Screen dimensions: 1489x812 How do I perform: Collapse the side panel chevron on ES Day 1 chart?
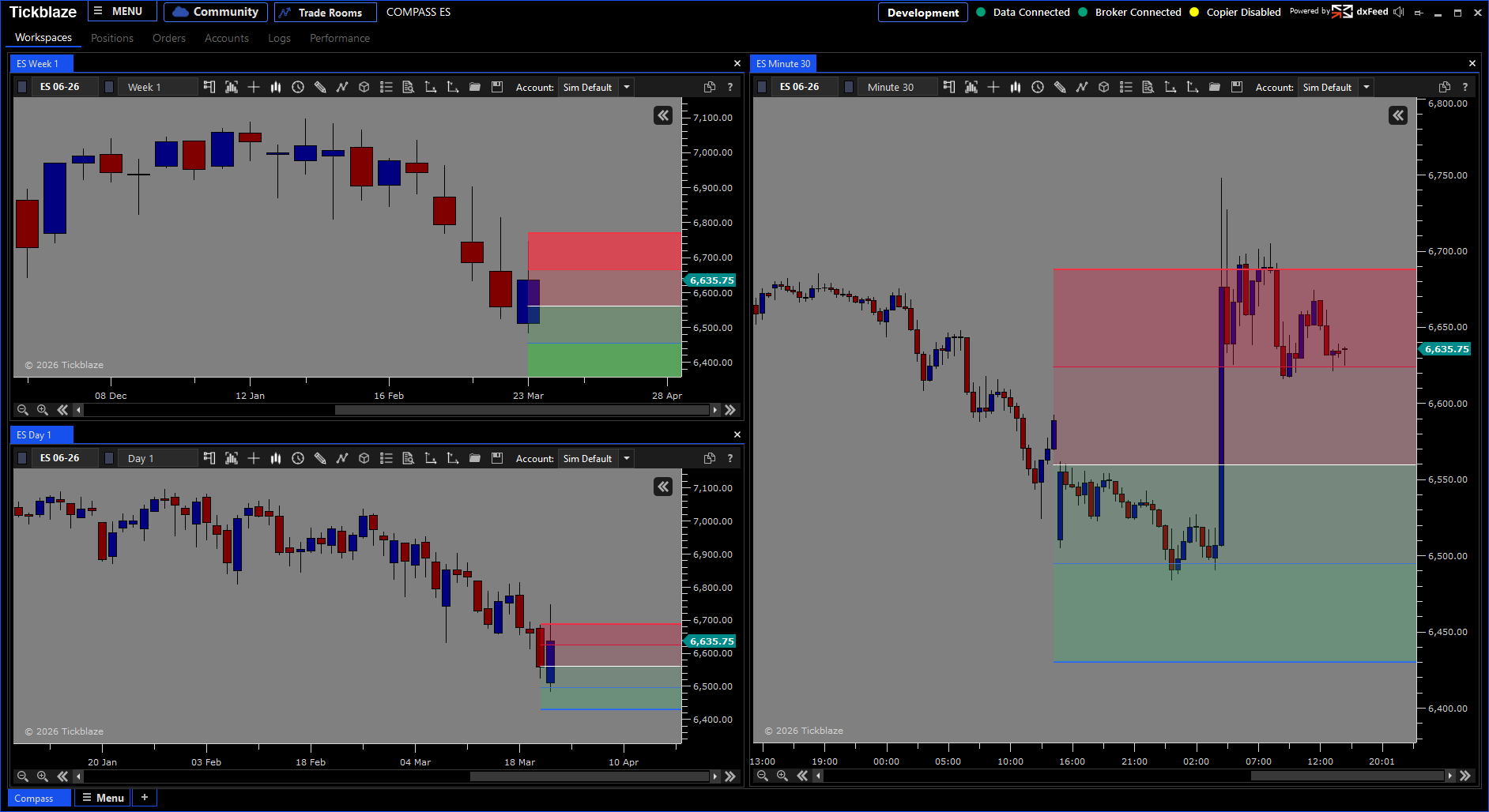[x=663, y=487]
